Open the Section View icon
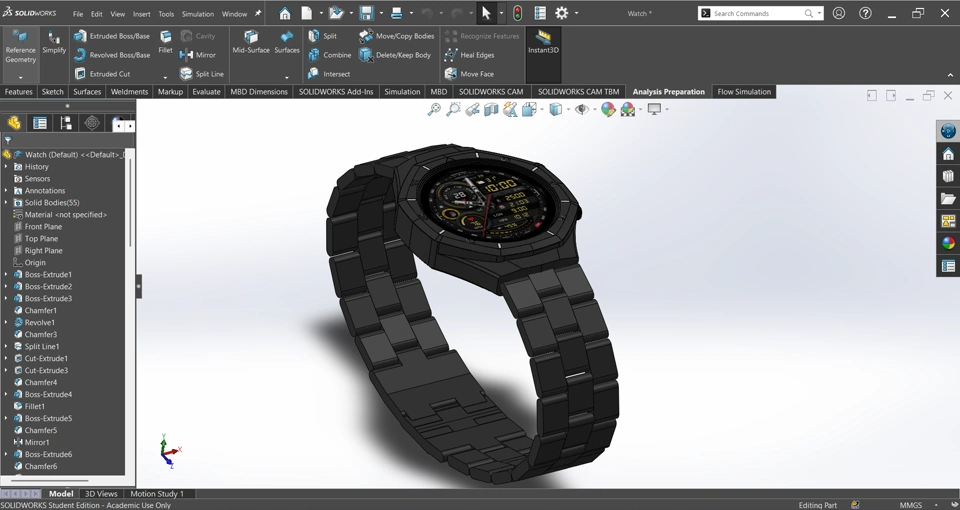 click(491, 110)
